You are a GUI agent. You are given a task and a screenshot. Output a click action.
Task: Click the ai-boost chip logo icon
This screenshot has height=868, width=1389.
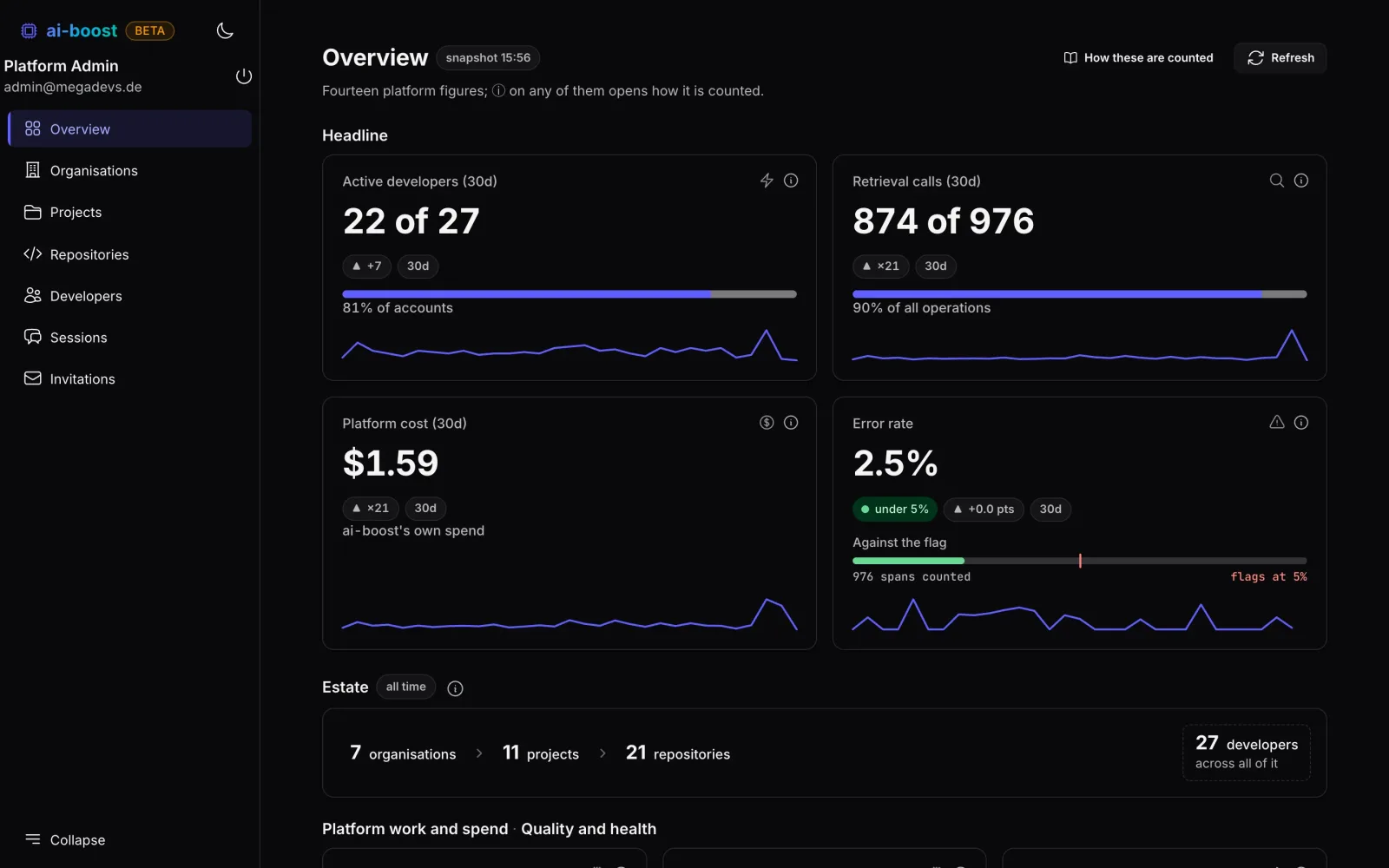point(29,31)
